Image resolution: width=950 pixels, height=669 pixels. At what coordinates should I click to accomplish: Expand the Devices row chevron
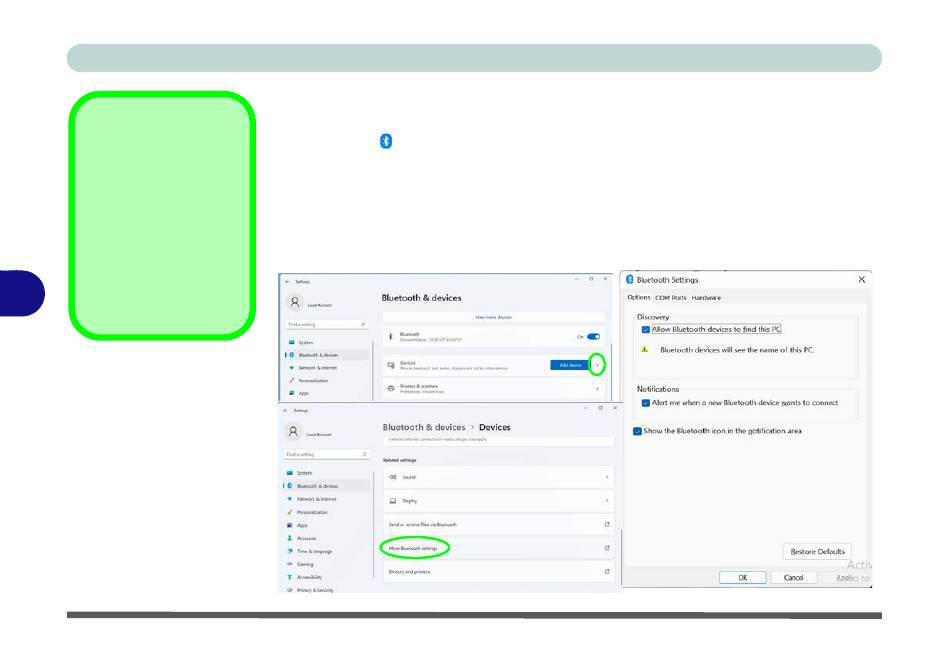(598, 365)
